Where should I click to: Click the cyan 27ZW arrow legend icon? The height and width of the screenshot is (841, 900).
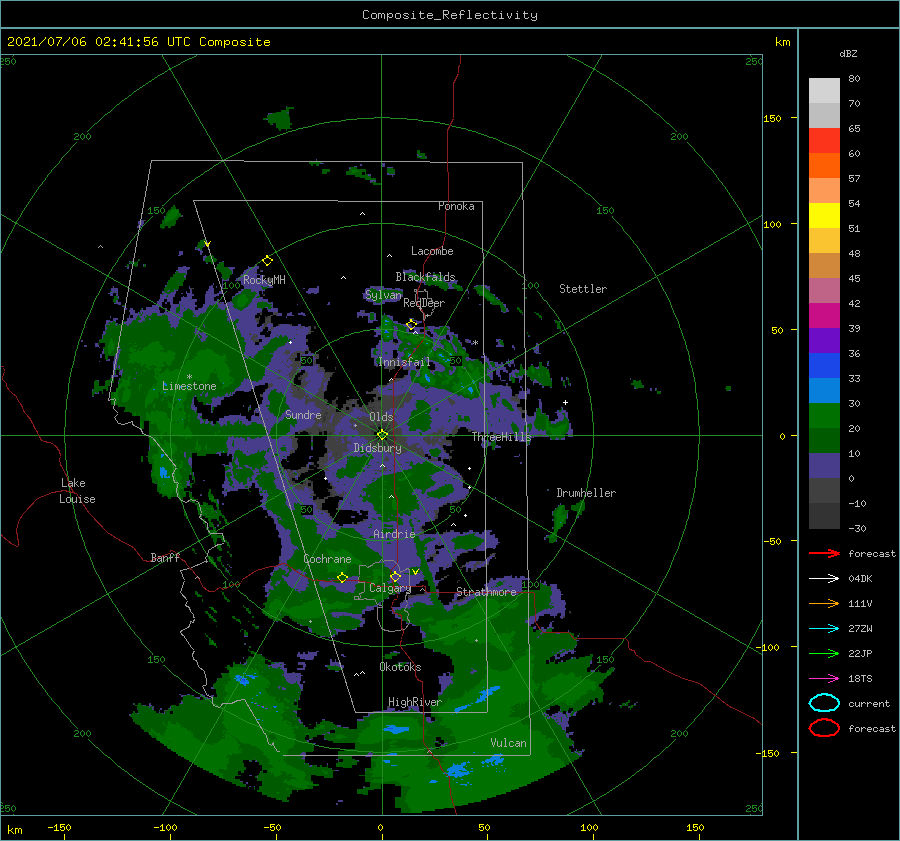pos(824,629)
